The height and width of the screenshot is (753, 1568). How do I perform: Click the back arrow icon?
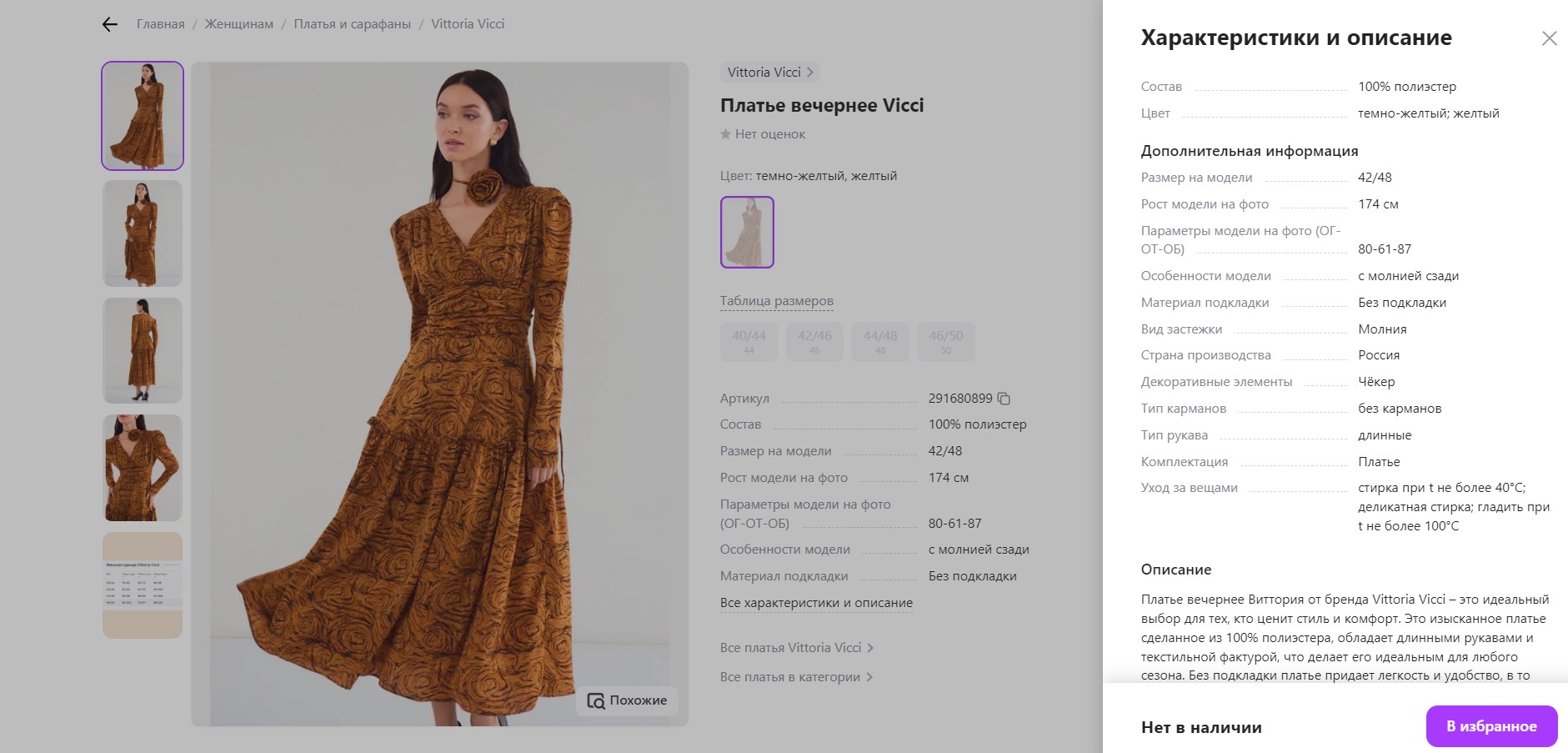[110, 24]
